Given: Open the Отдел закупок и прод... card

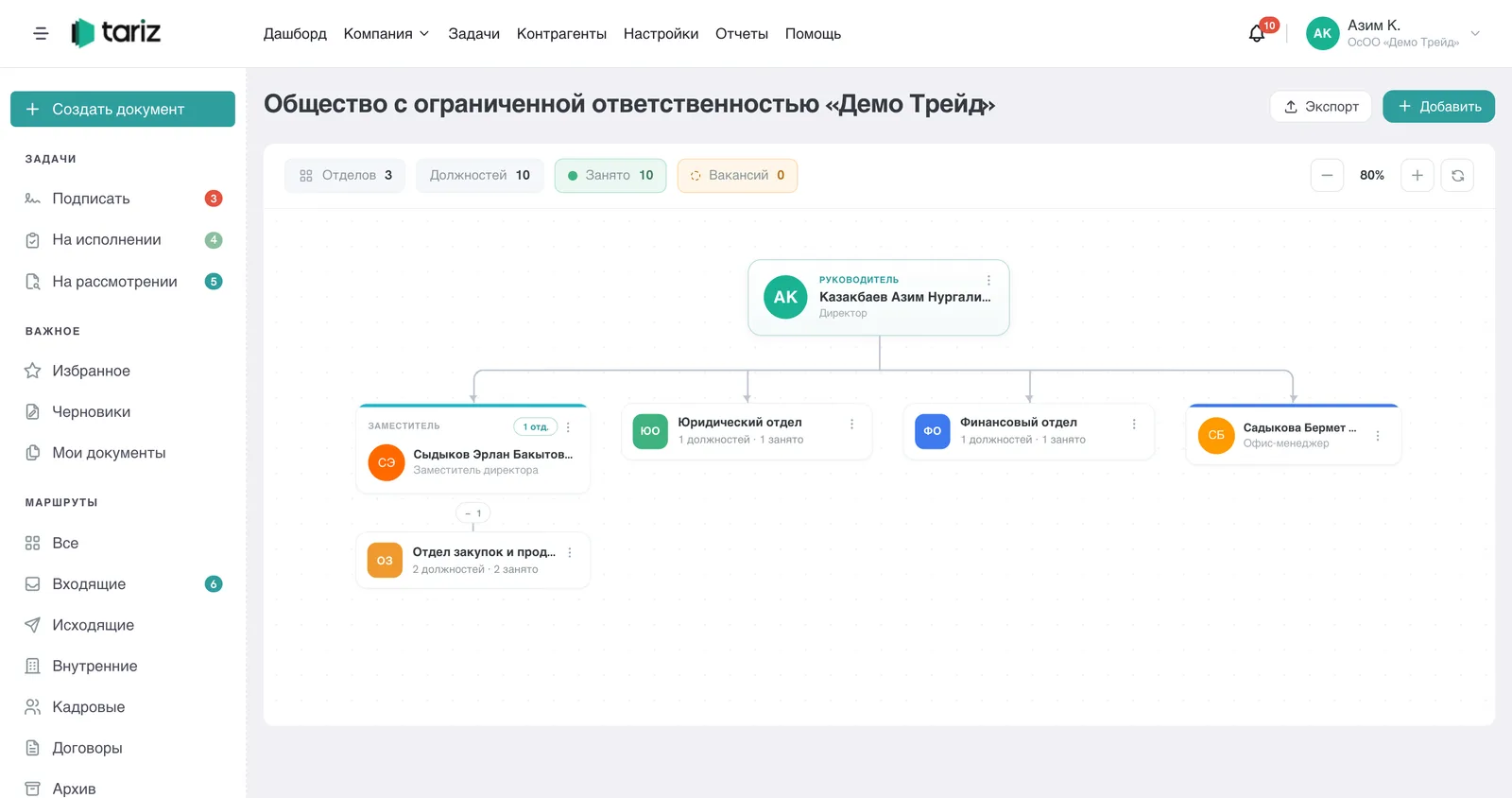Looking at the screenshot, I should coord(473,561).
